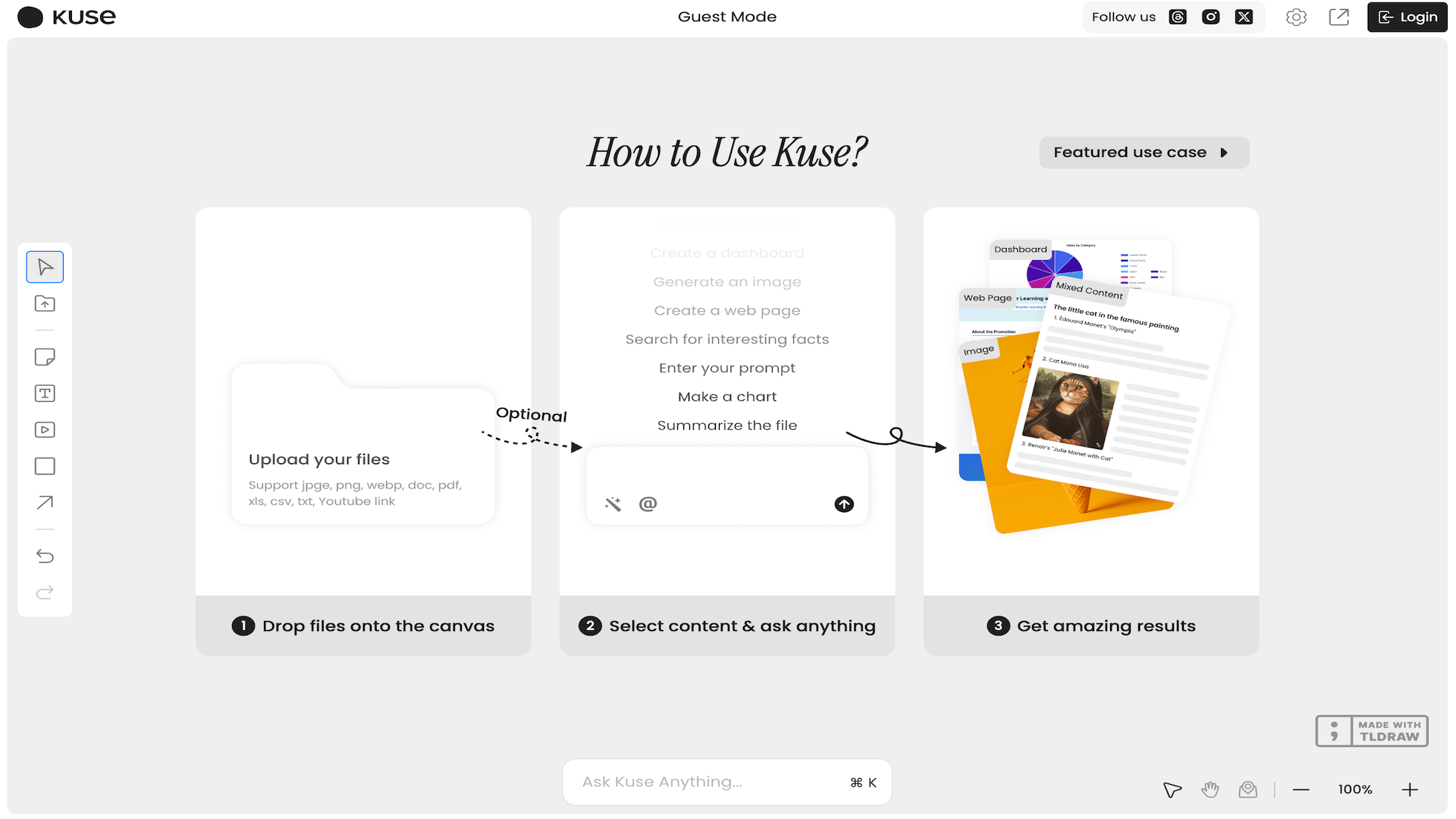1456x819 pixels.
Task: Open the X social page
Action: click(x=1244, y=17)
